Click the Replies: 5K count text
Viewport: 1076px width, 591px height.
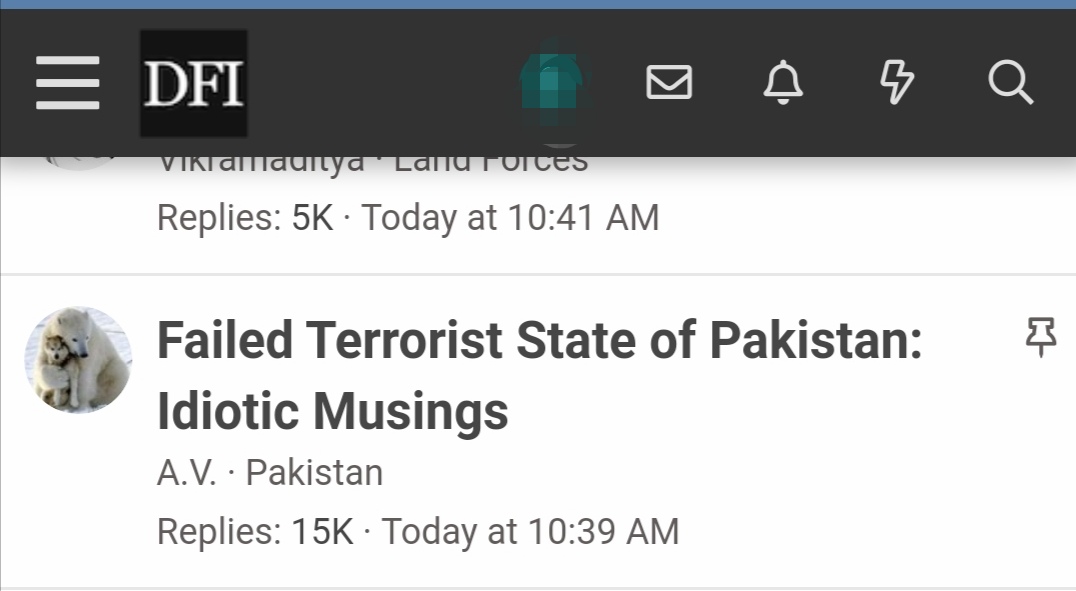(x=245, y=218)
